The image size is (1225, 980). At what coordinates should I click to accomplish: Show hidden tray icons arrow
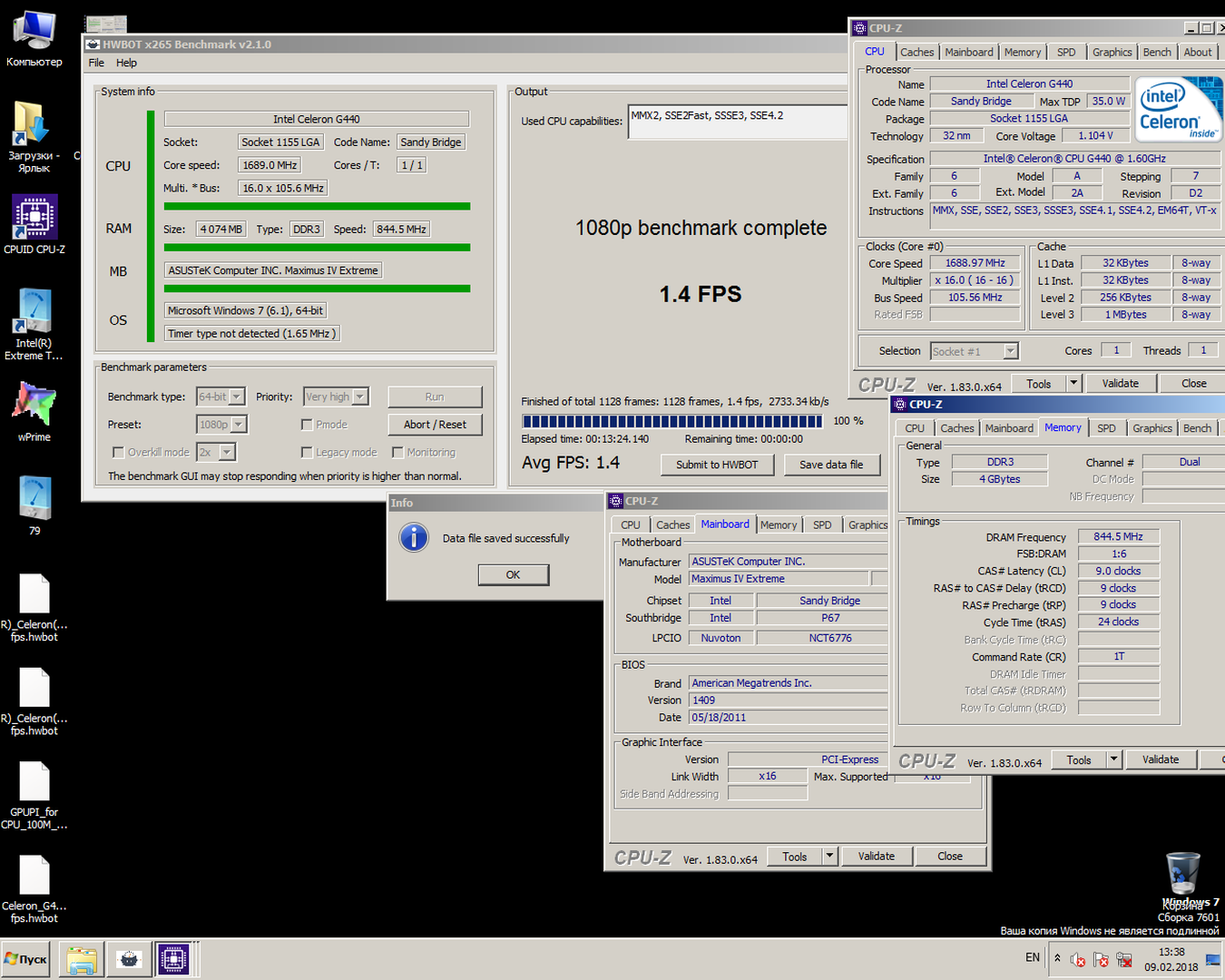click(x=1057, y=957)
